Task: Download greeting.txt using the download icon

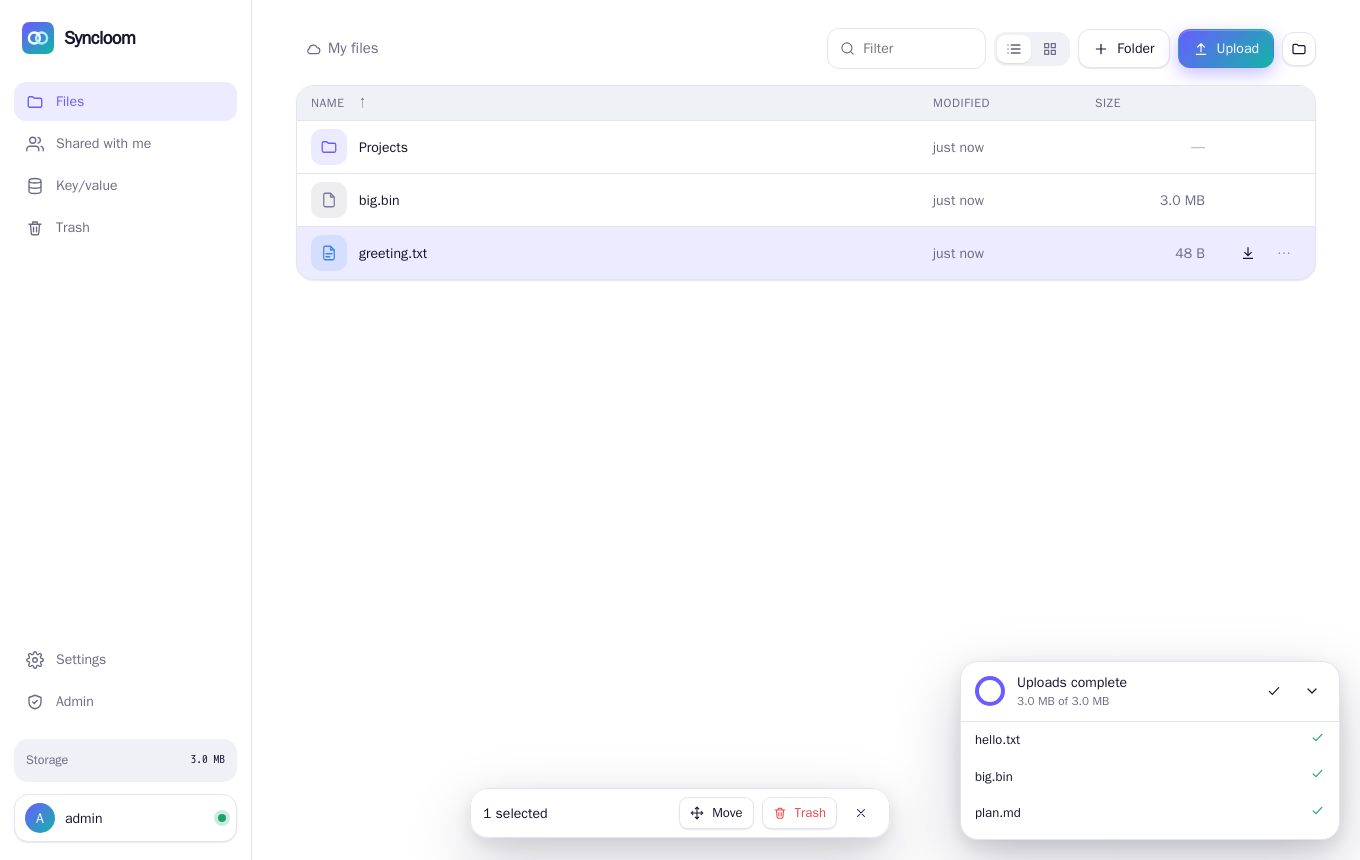Action: tap(1248, 253)
